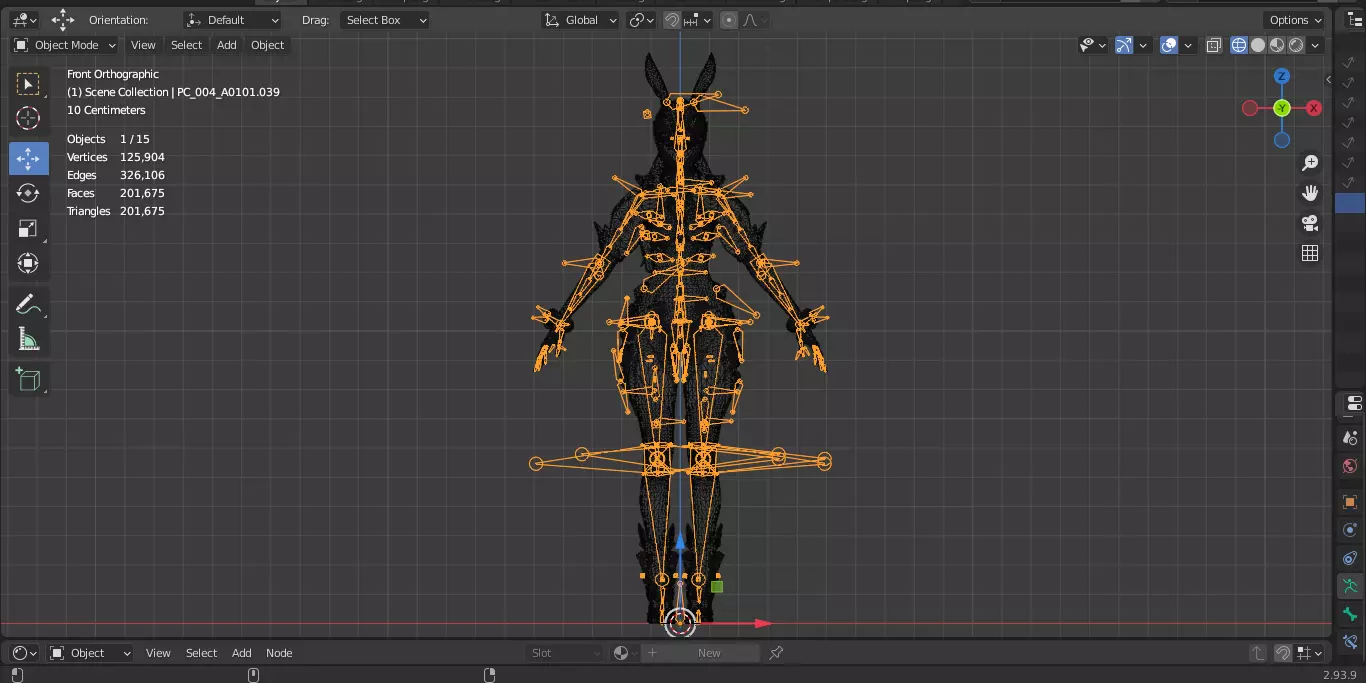Viewport: 1366px width, 683px height.
Task: Select the Transform tool
Action: 28,263
